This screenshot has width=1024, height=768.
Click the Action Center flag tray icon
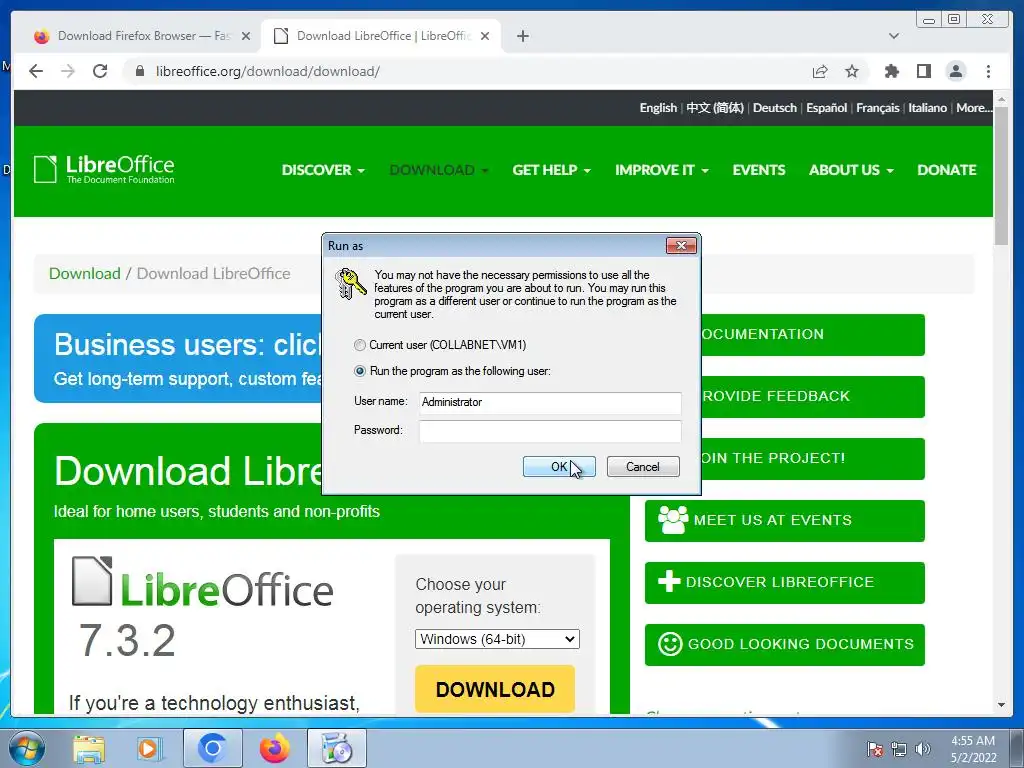(x=874, y=749)
